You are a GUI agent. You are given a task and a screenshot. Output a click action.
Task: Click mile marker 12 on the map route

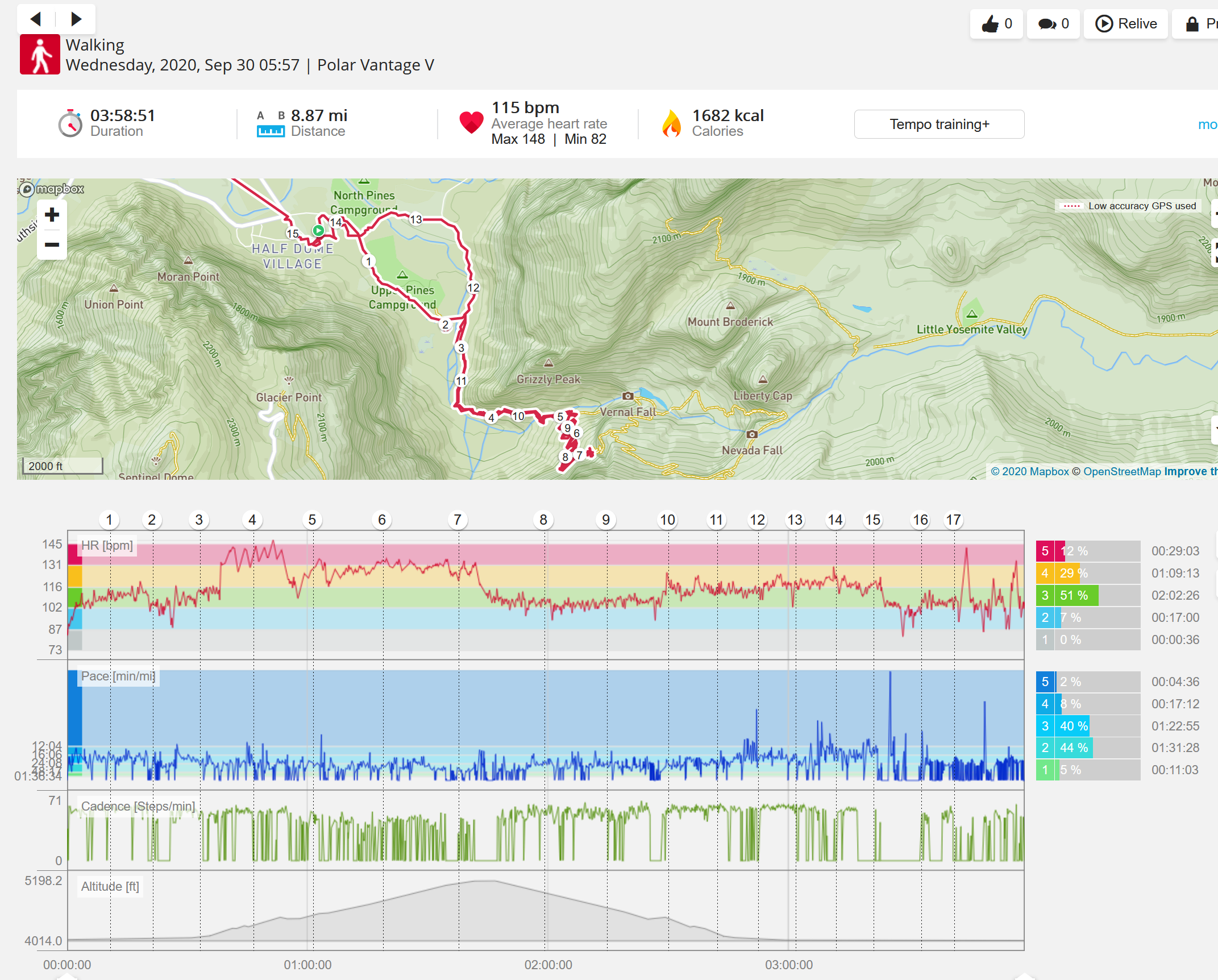[473, 288]
